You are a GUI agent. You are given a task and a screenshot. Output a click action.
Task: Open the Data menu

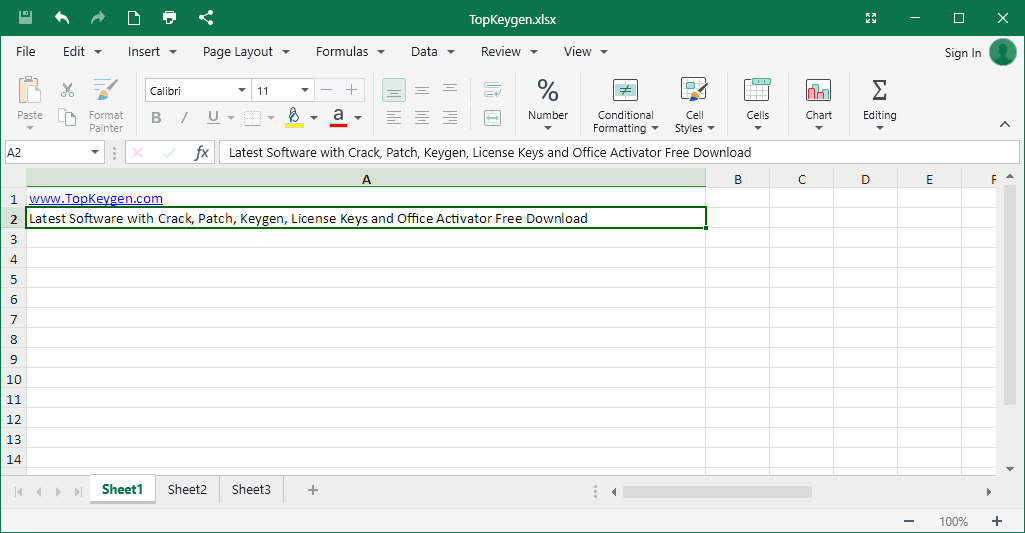432,52
